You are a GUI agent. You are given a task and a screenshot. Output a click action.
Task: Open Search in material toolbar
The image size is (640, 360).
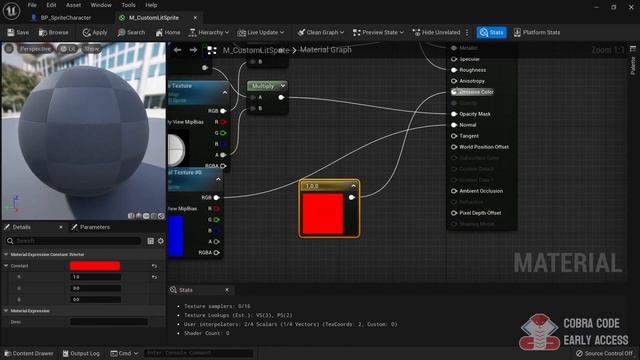click(131, 32)
